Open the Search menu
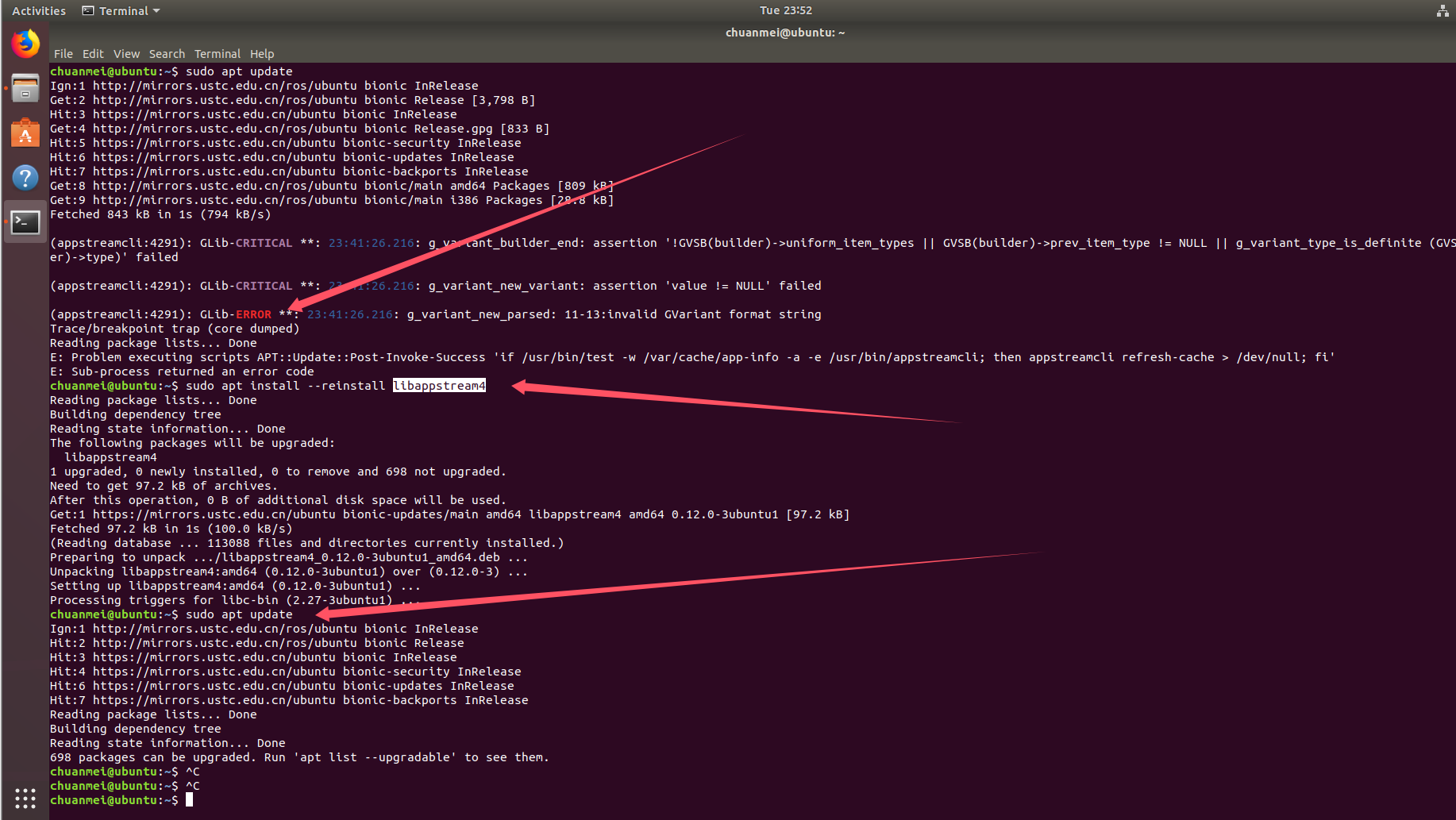 coord(167,53)
